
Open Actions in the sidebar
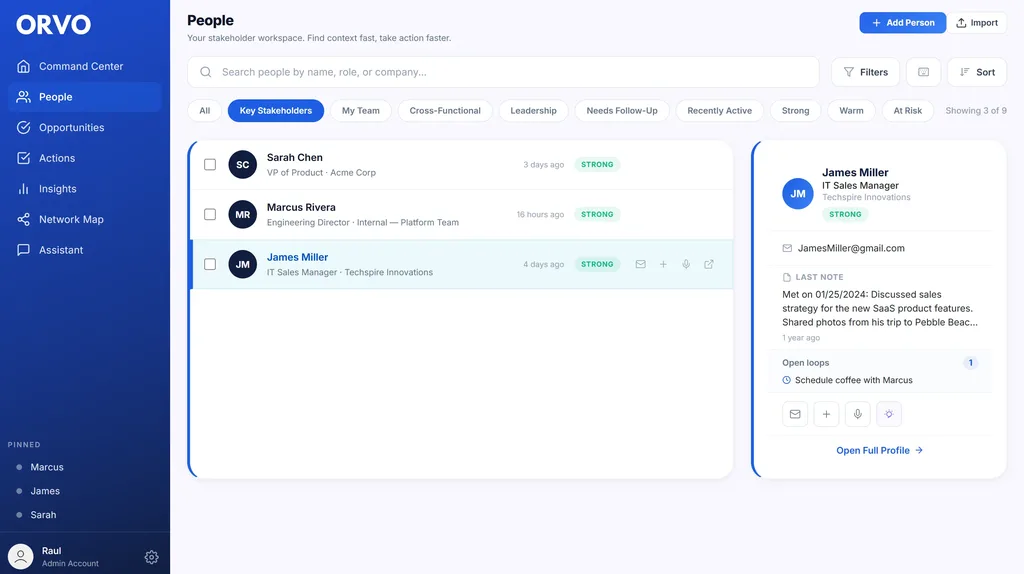click(x=85, y=158)
